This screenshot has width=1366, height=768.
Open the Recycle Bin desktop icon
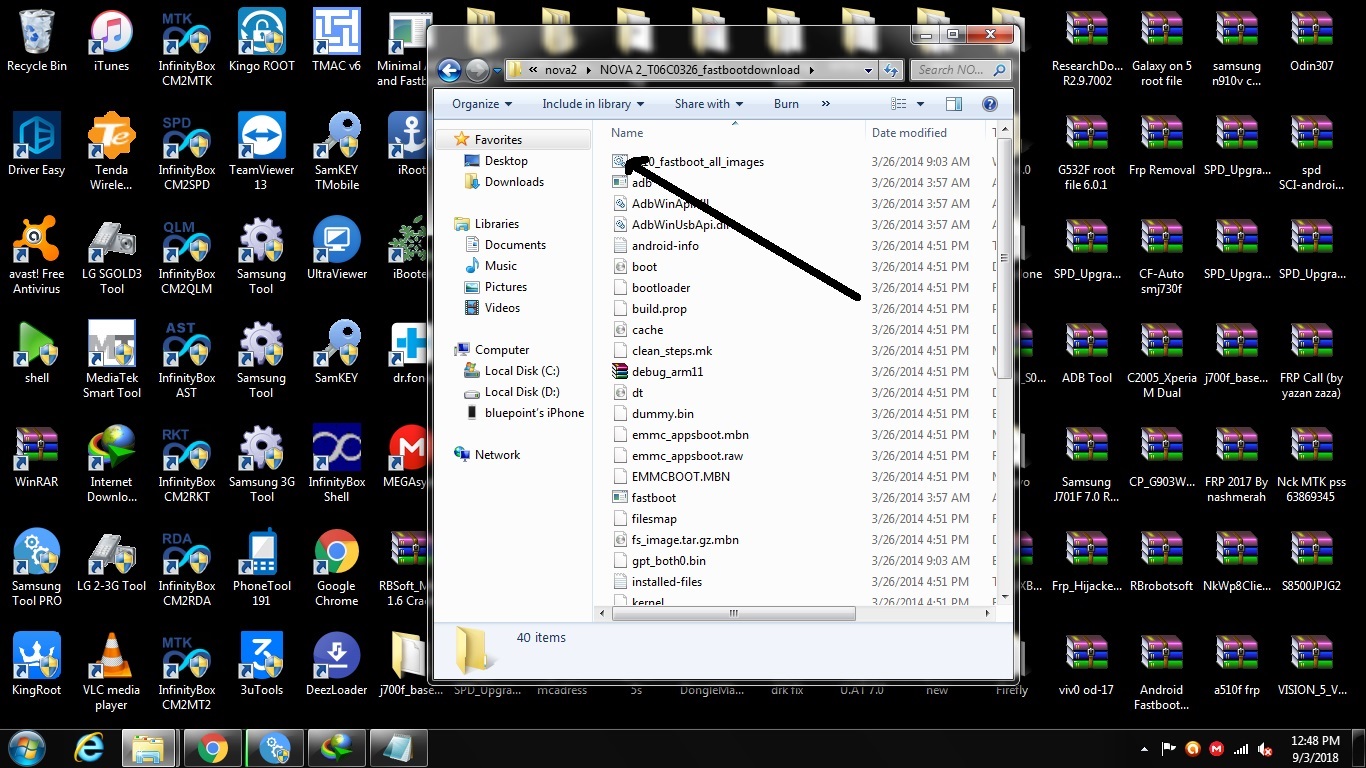click(37, 41)
